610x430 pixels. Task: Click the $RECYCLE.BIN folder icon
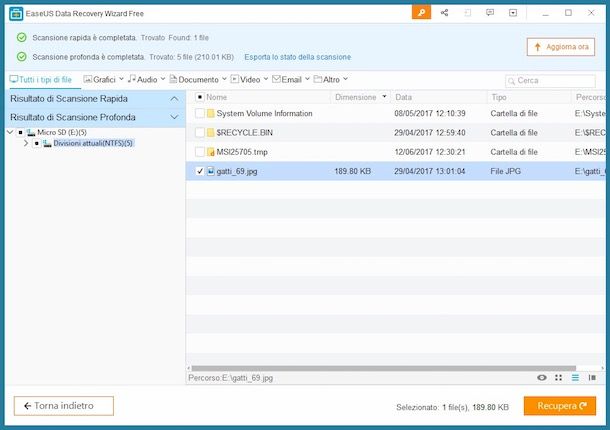point(210,133)
